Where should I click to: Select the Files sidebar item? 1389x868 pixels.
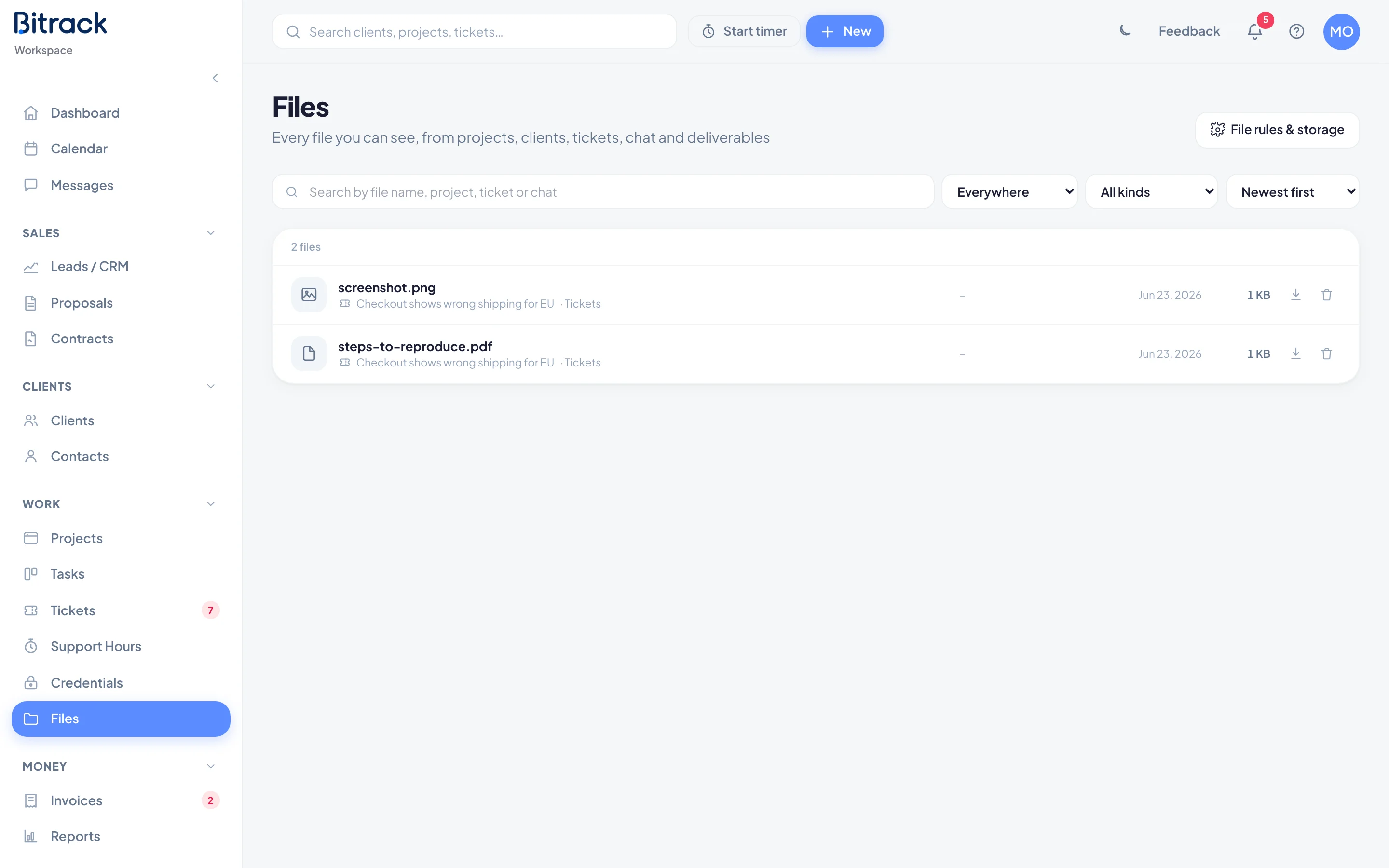121,719
